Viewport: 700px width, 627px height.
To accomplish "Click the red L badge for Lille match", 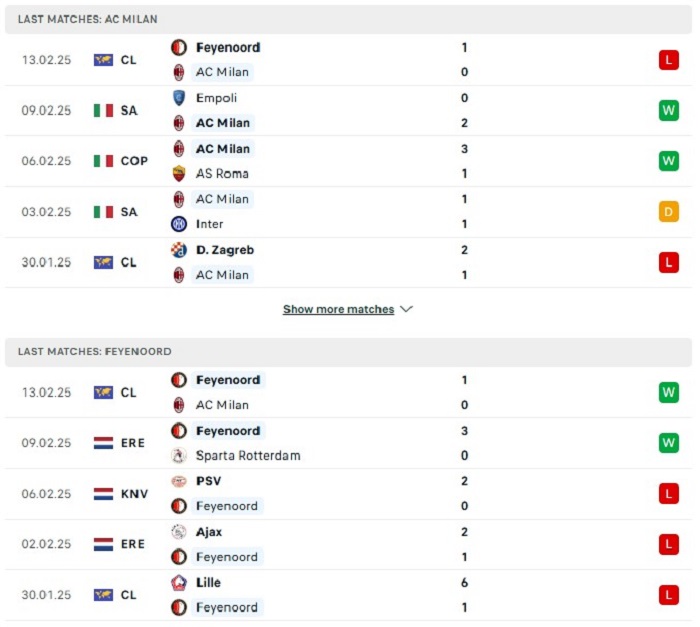I will pos(668,595).
